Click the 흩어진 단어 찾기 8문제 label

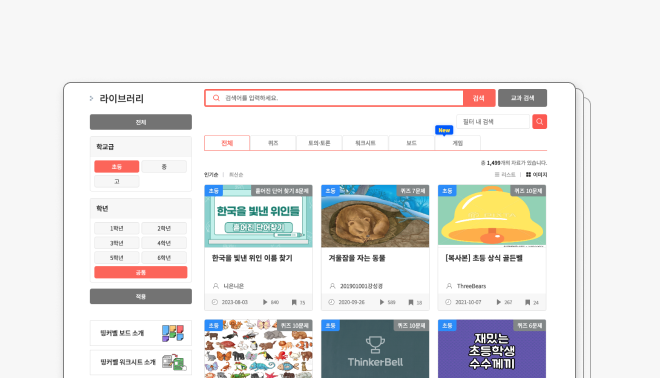(282, 191)
